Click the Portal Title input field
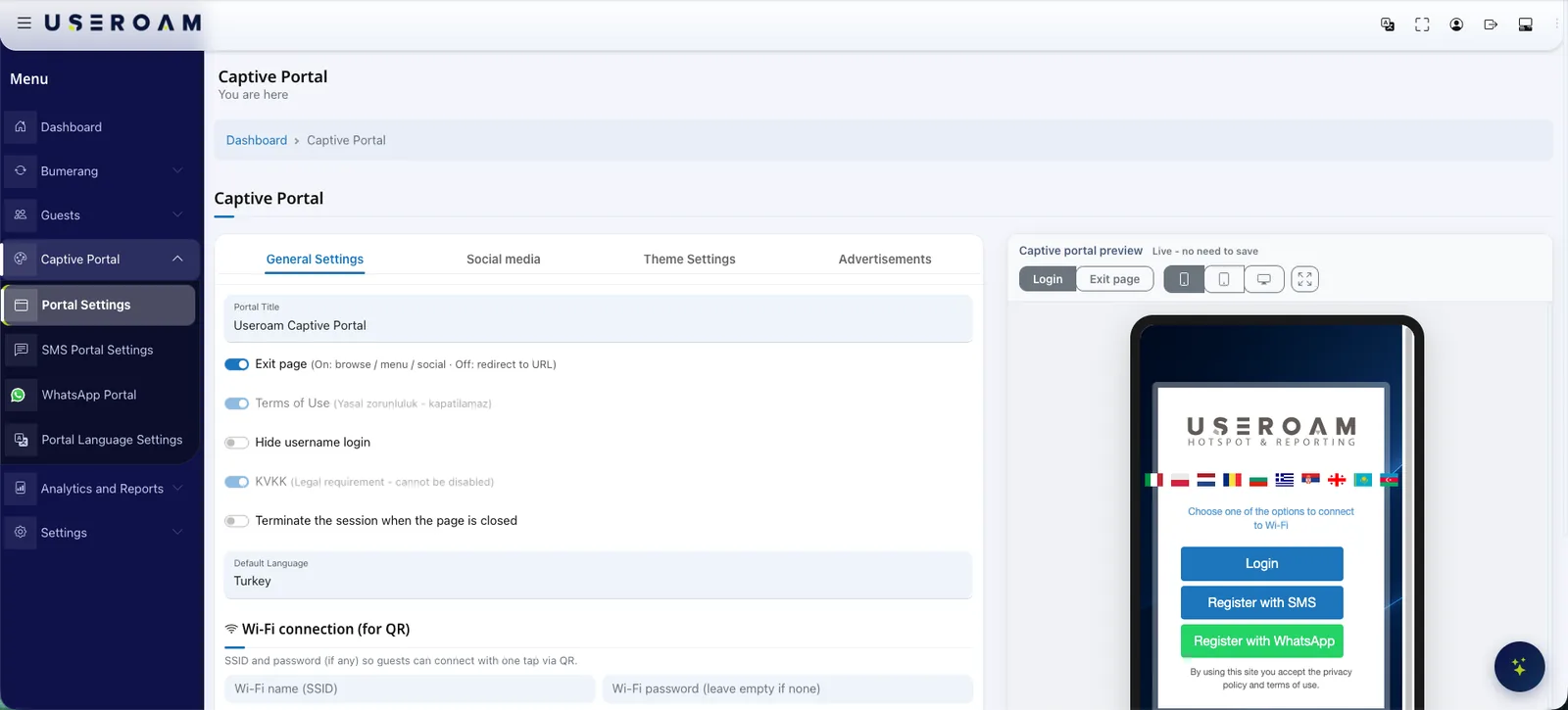The height and width of the screenshot is (710, 1568). pos(598,318)
